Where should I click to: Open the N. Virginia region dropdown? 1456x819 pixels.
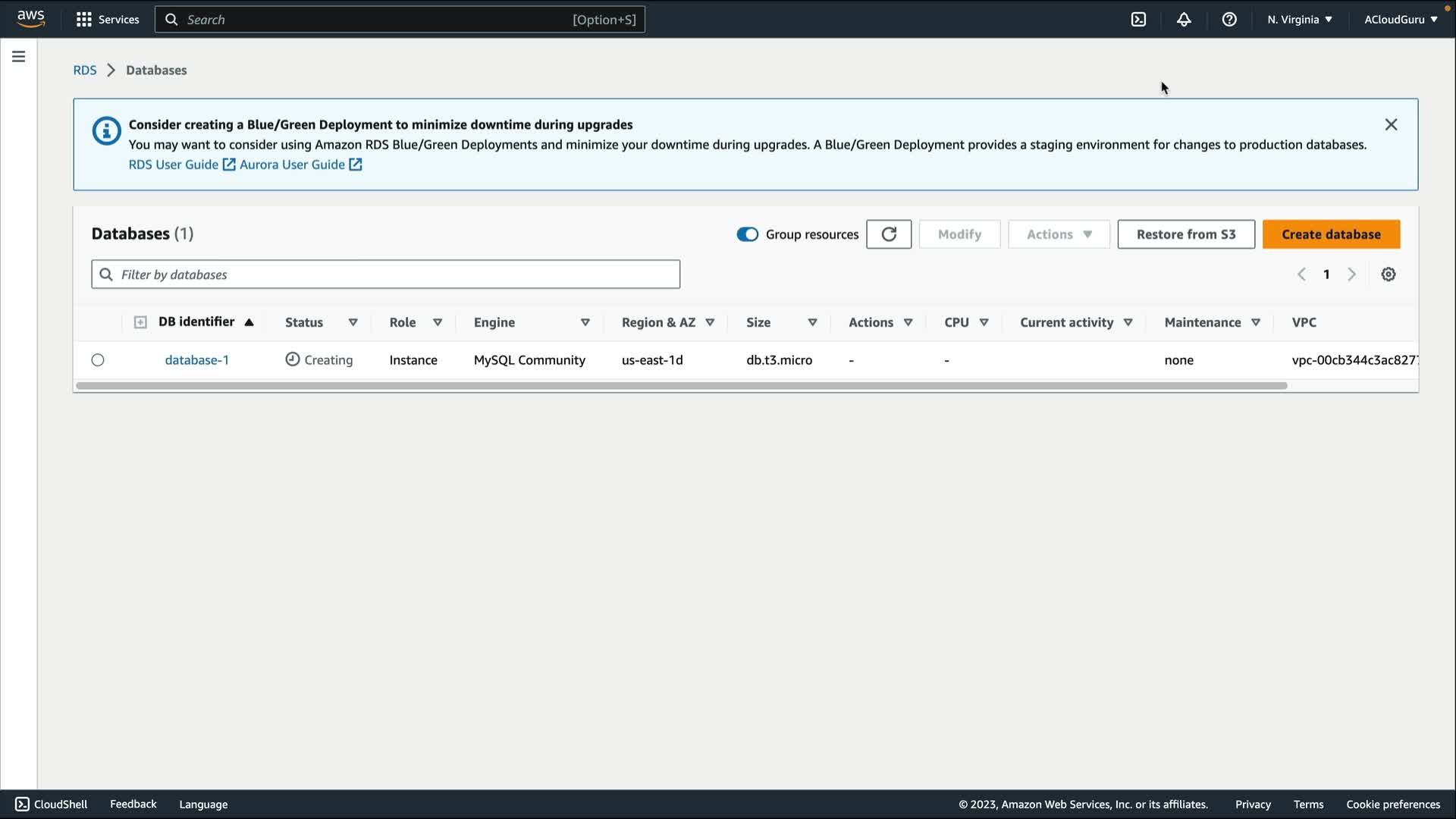pyautogui.click(x=1299, y=20)
